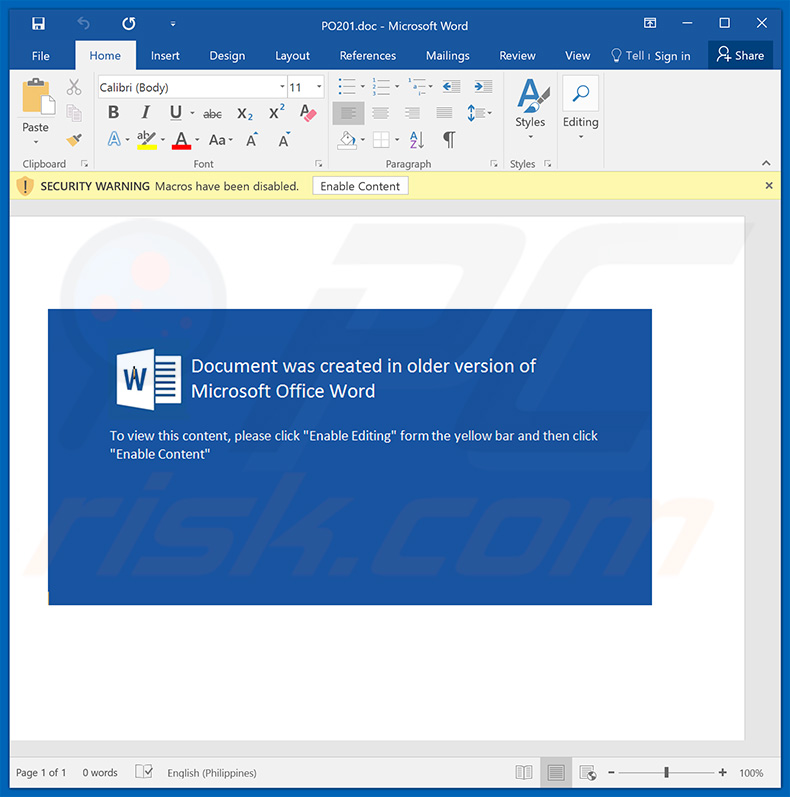This screenshot has width=790, height=797.
Task: Click the Save icon in the title bar
Action: [38, 23]
